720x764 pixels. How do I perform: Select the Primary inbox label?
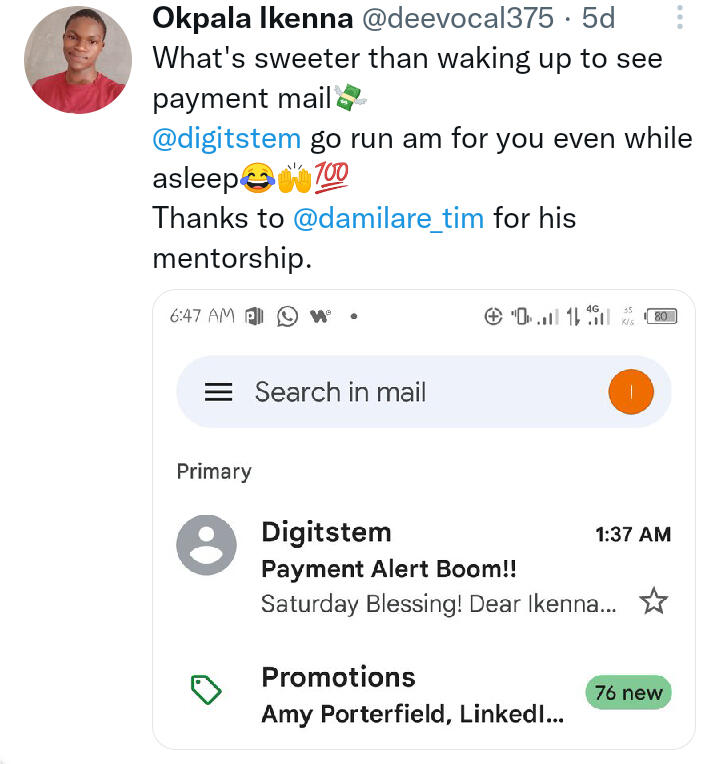click(x=214, y=471)
